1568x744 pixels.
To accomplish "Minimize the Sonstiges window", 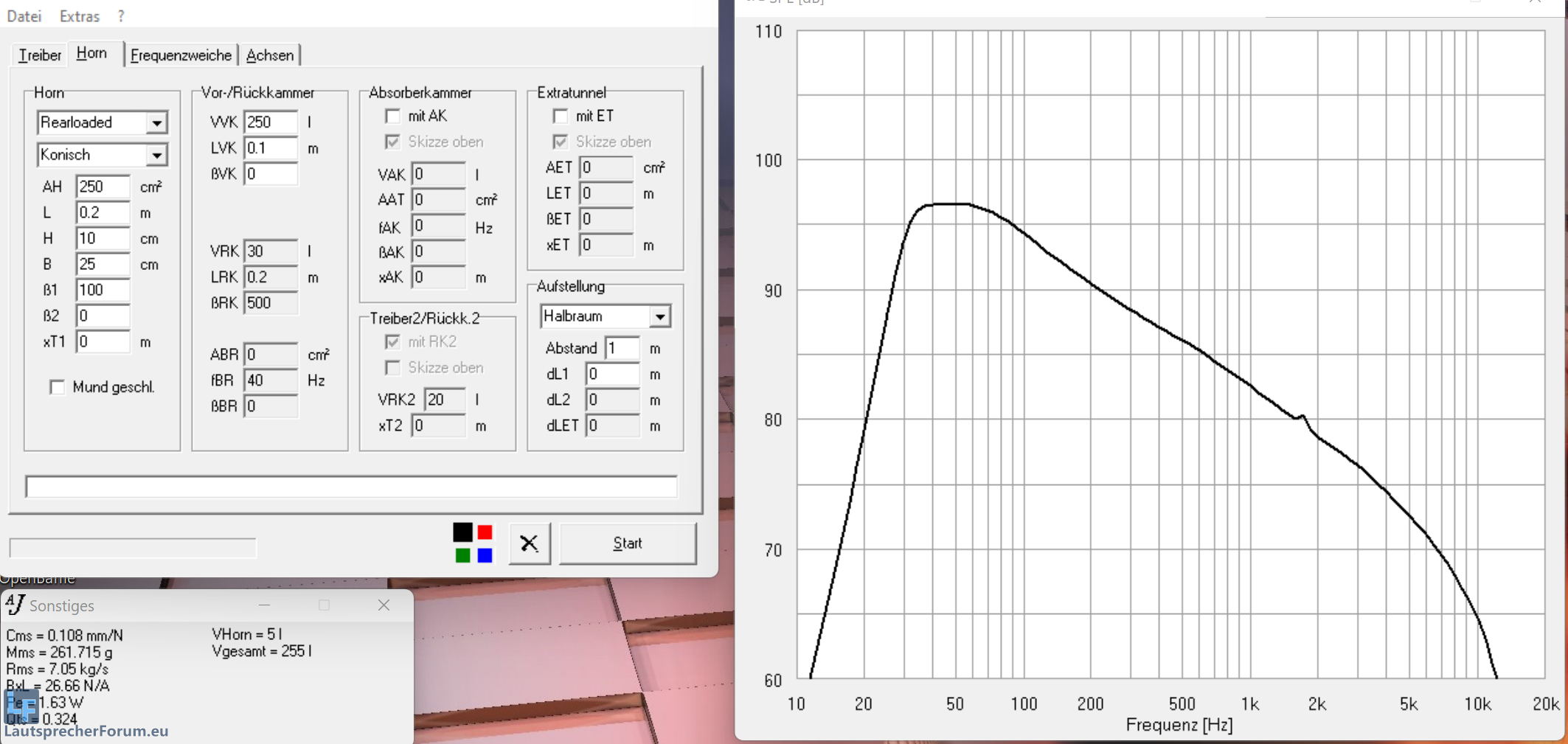I will [x=264, y=605].
